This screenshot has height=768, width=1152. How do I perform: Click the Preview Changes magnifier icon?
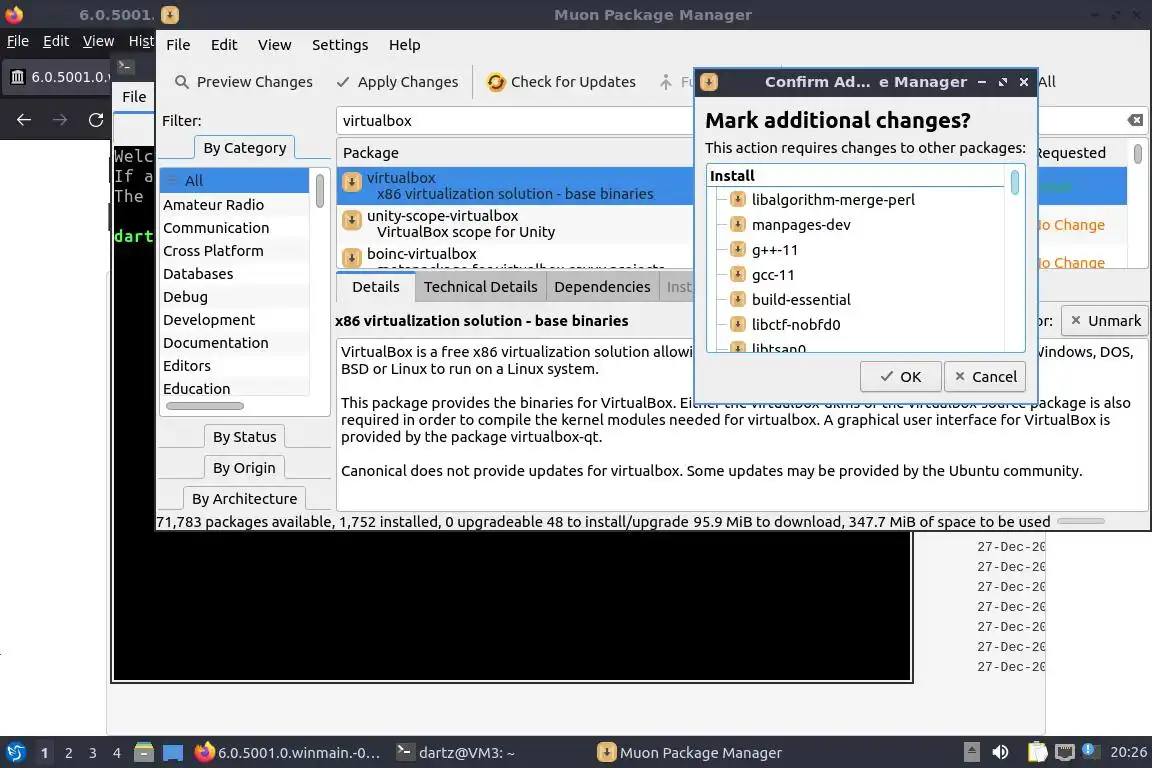pyautogui.click(x=181, y=82)
